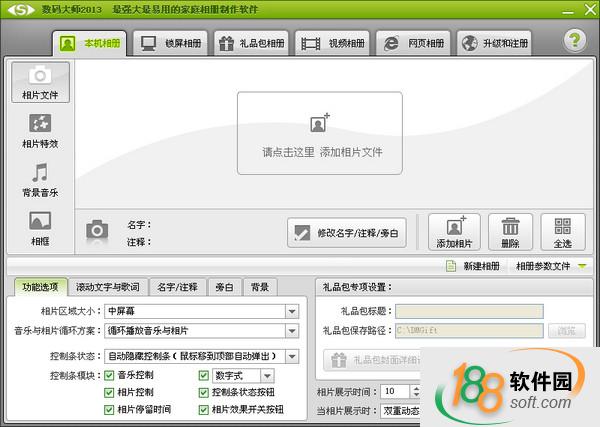Open the 相片特效 effects panel
600x427 pixels.
coord(39,131)
